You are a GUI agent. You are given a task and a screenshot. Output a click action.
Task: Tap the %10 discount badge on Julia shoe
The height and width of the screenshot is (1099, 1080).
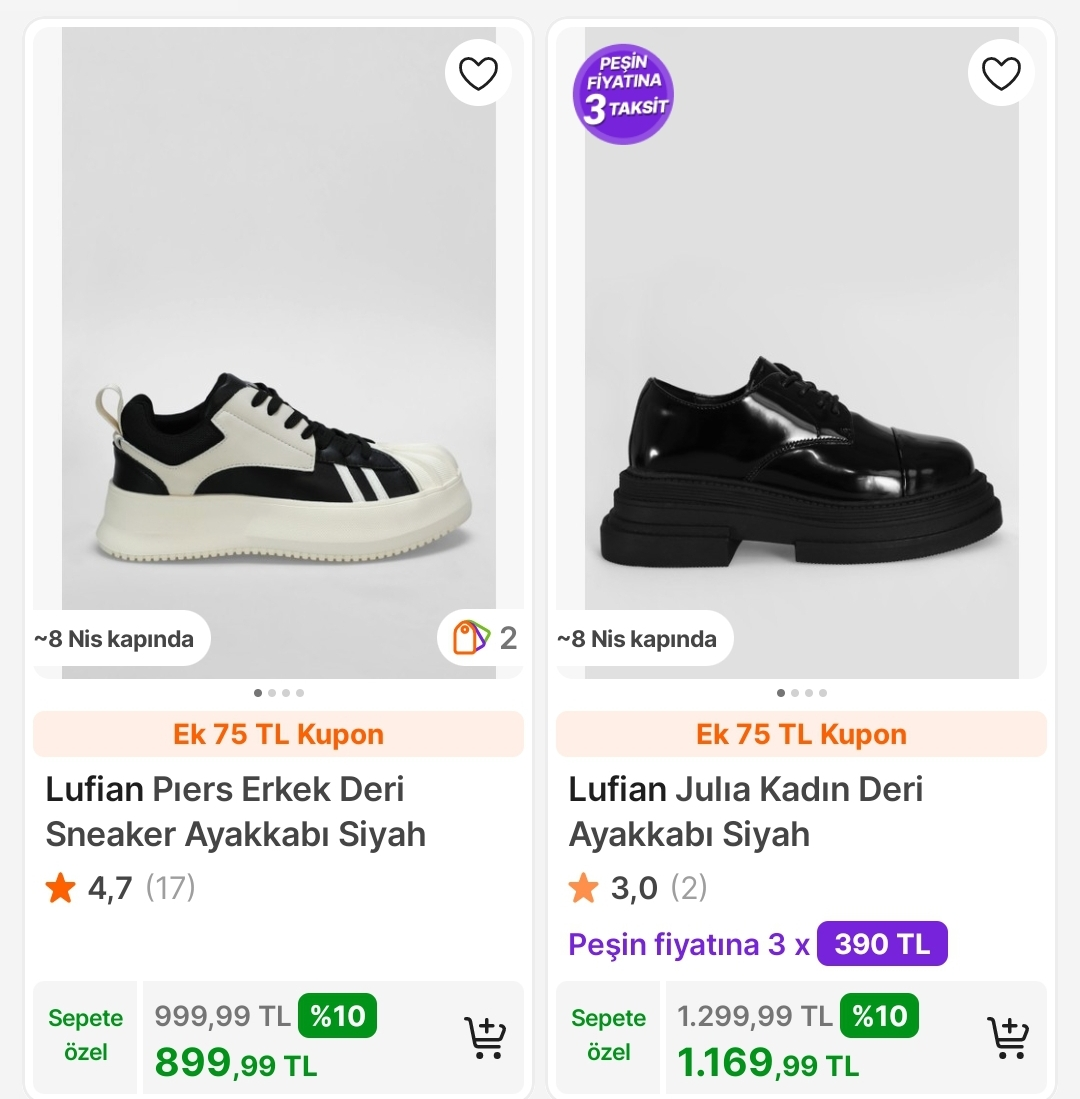pyautogui.click(x=879, y=1016)
